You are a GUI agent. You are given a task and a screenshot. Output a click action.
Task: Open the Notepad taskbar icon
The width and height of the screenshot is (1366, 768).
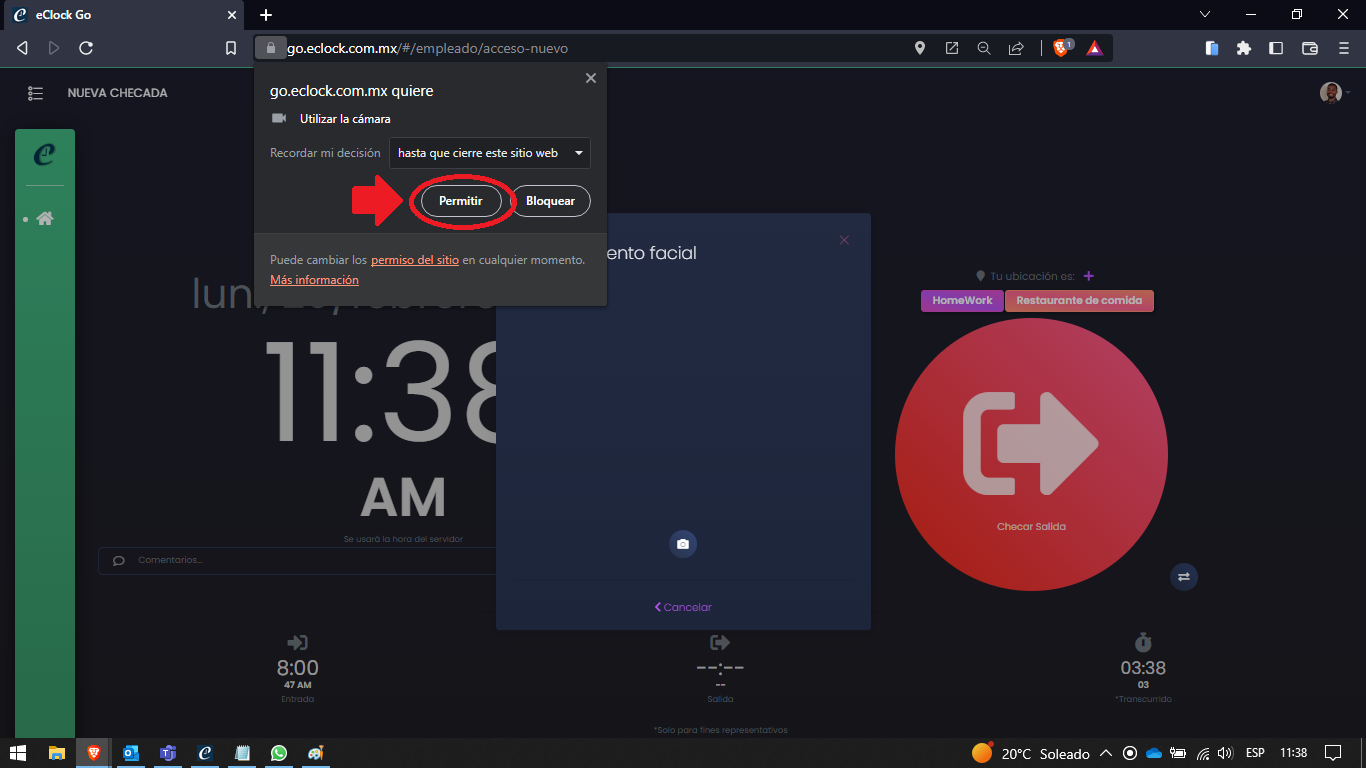click(242, 753)
